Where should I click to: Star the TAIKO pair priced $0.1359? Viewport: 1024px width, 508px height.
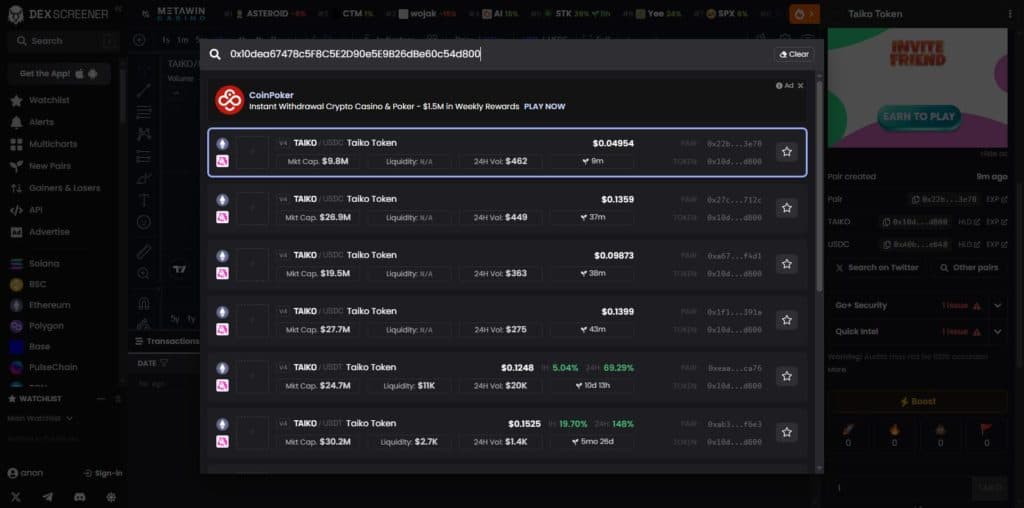click(x=786, y=208)
